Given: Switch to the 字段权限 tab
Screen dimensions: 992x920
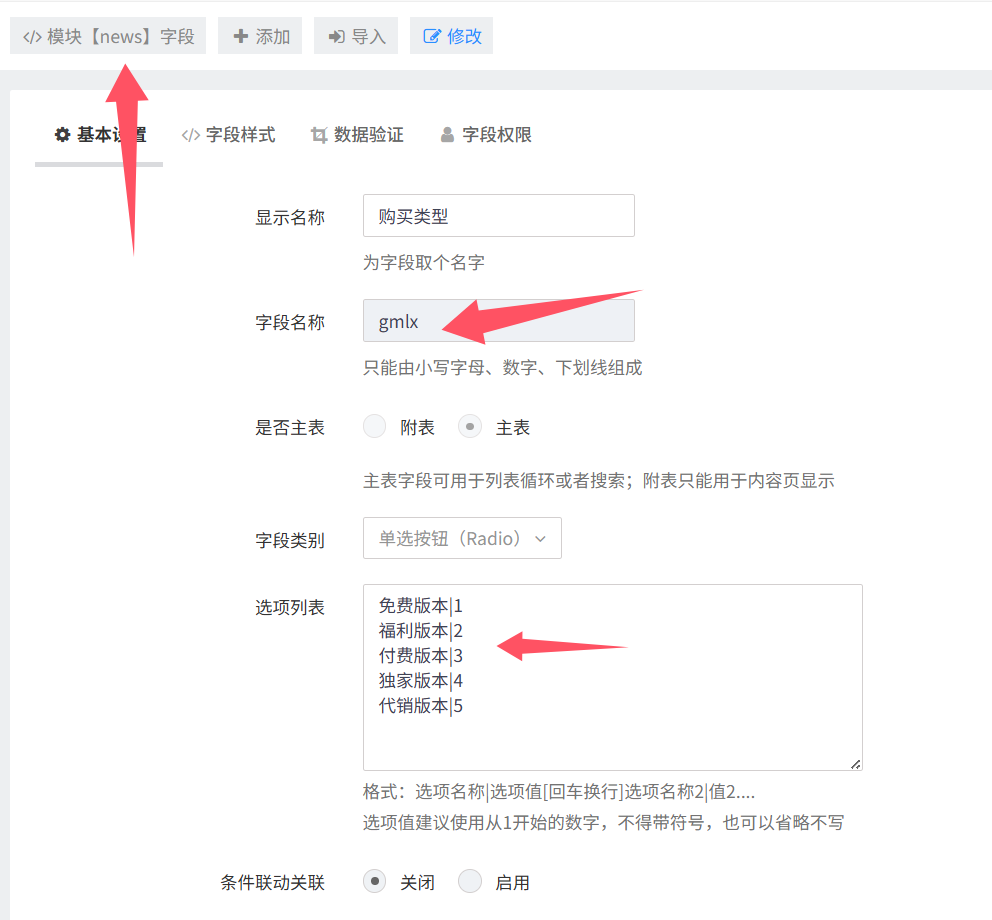Looking at the screenshot, I should click(486, 135).
